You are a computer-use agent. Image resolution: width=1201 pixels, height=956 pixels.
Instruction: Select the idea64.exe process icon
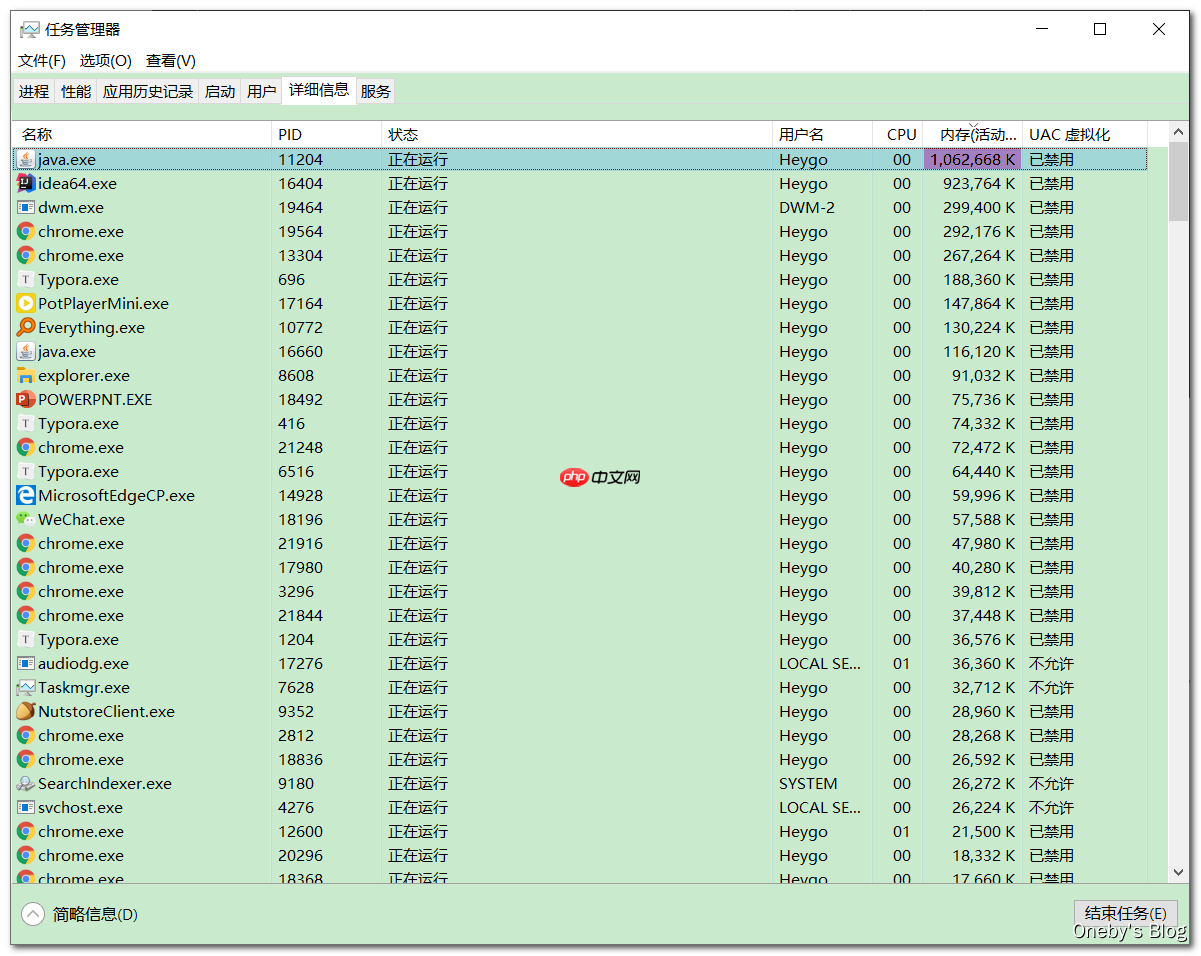23,183
